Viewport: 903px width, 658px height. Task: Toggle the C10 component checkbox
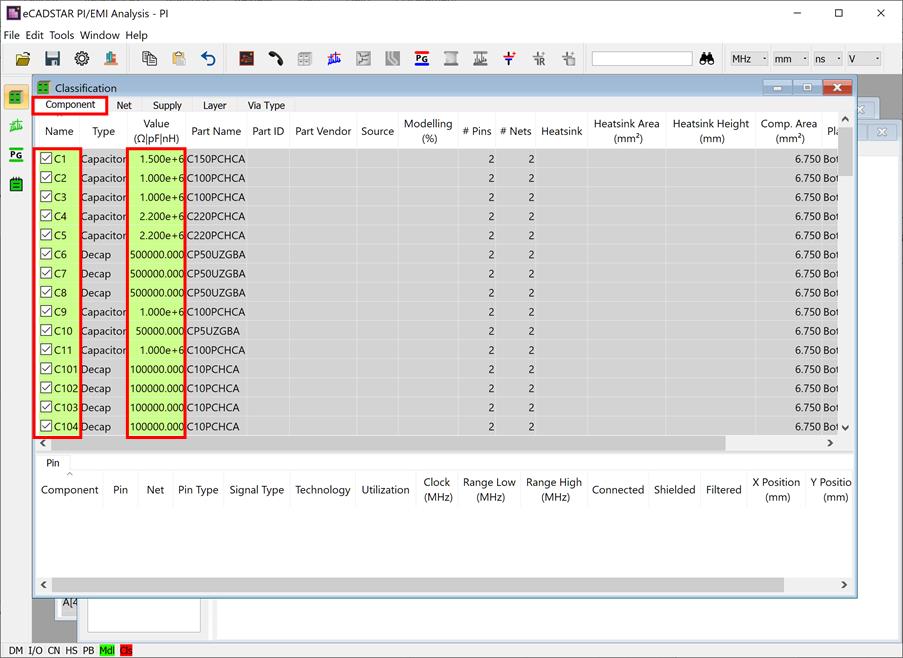click(46, 330)
